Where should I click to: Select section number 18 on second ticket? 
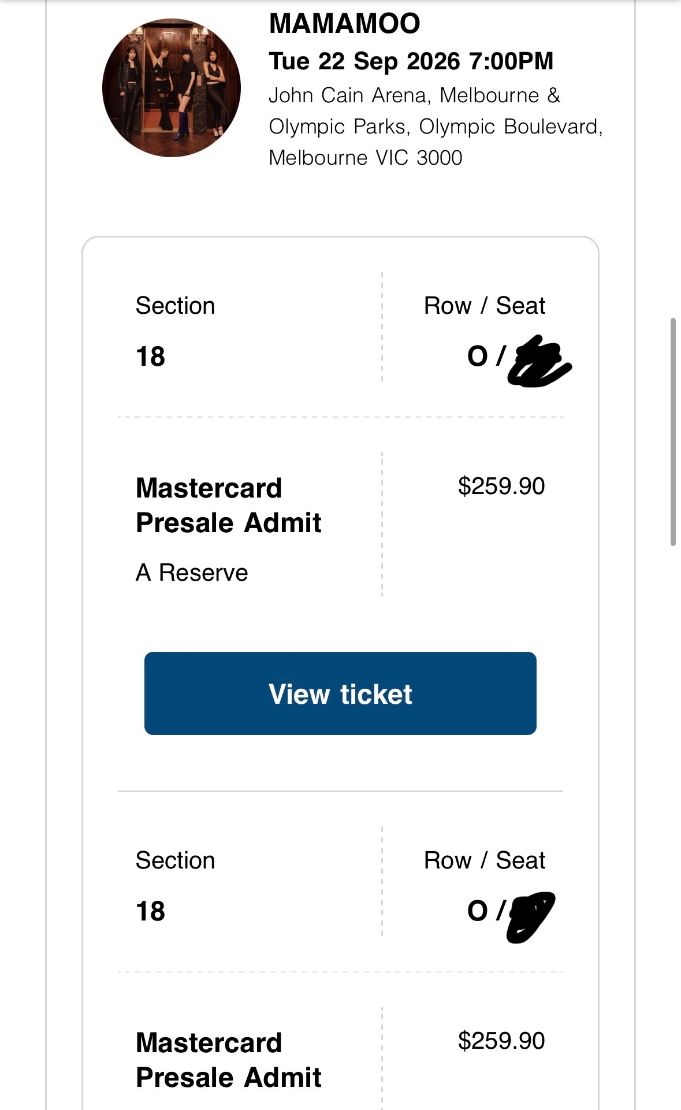tap(150, 911)
